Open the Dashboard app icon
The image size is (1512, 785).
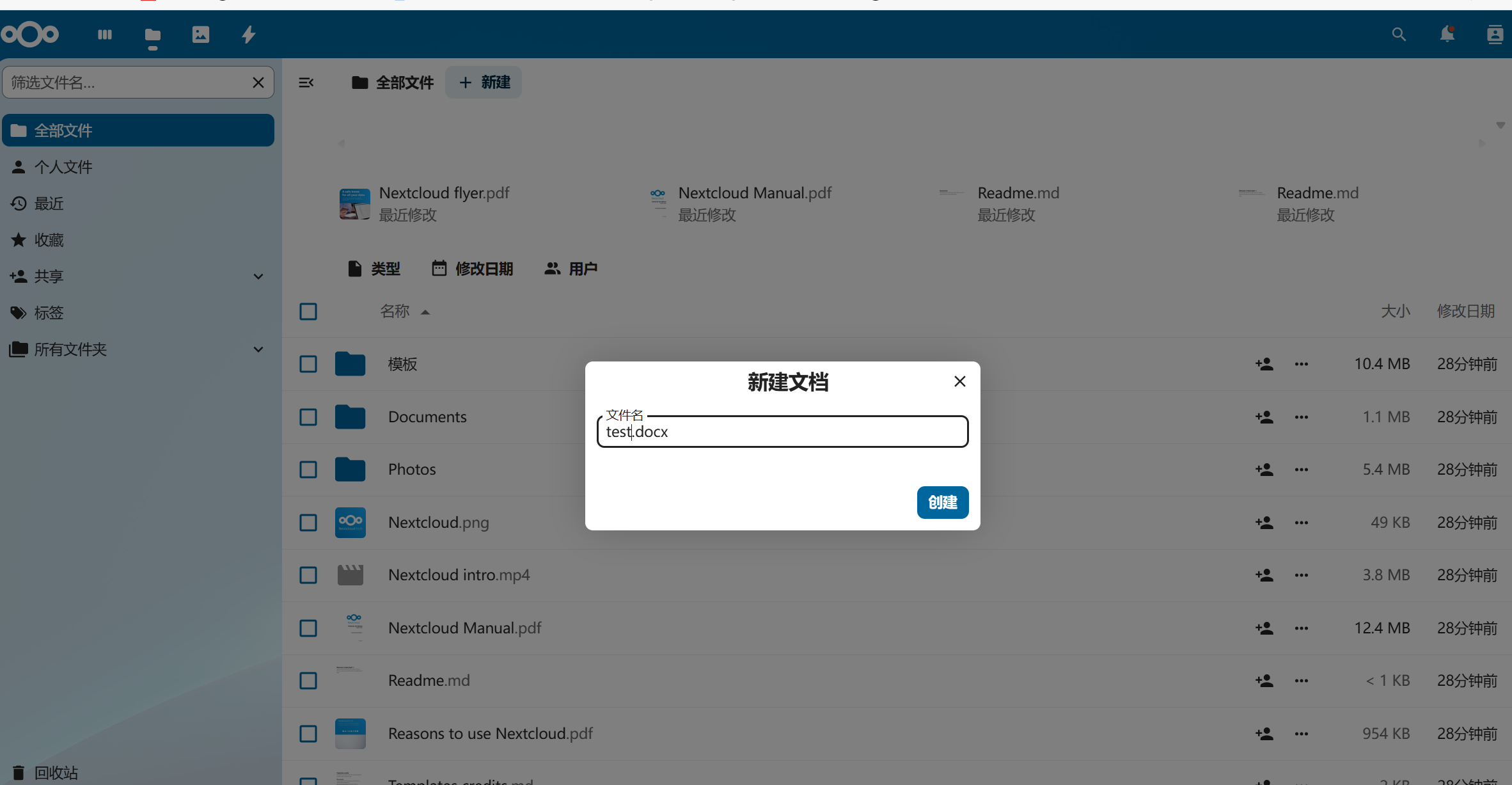click(104, 35)
